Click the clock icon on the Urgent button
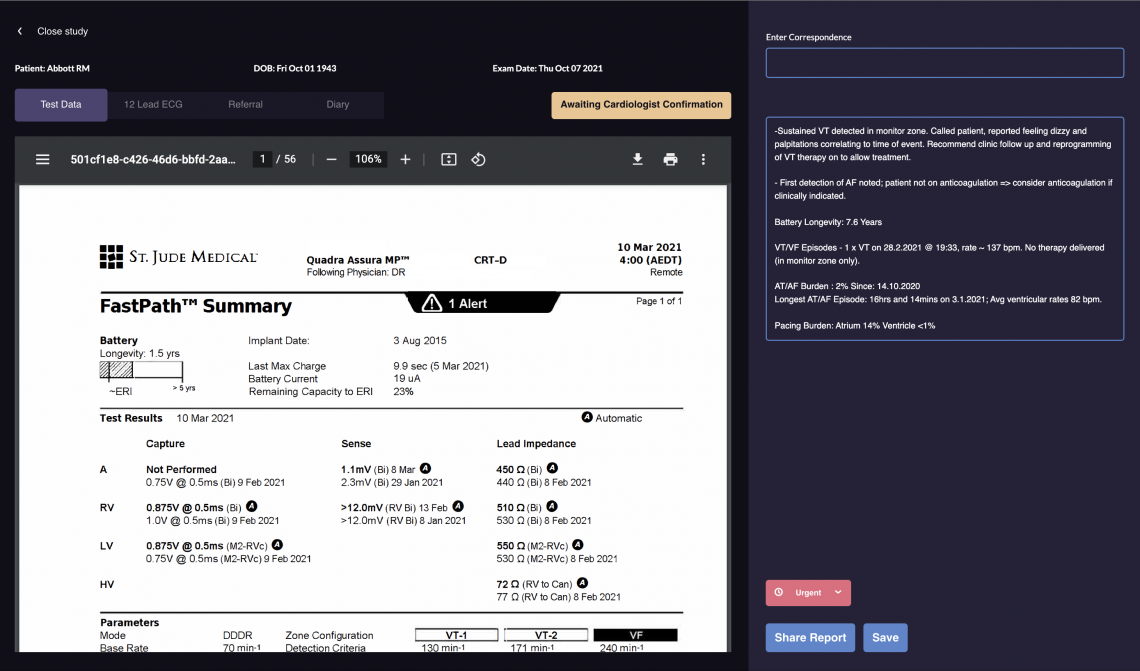 tap(779, 593)
